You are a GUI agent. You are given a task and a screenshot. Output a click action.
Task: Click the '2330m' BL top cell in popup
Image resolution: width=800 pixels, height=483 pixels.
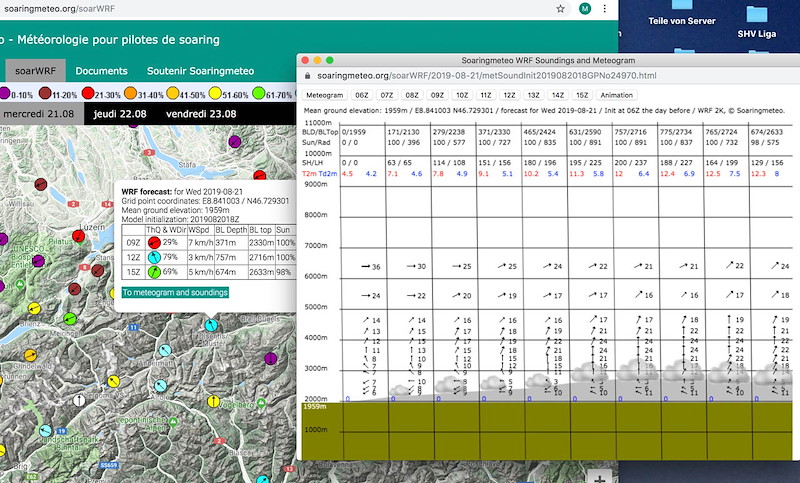tap(261, 243)
